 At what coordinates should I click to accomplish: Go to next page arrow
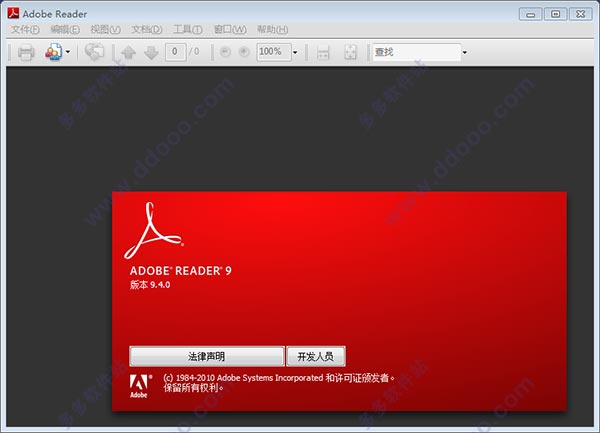151,52
